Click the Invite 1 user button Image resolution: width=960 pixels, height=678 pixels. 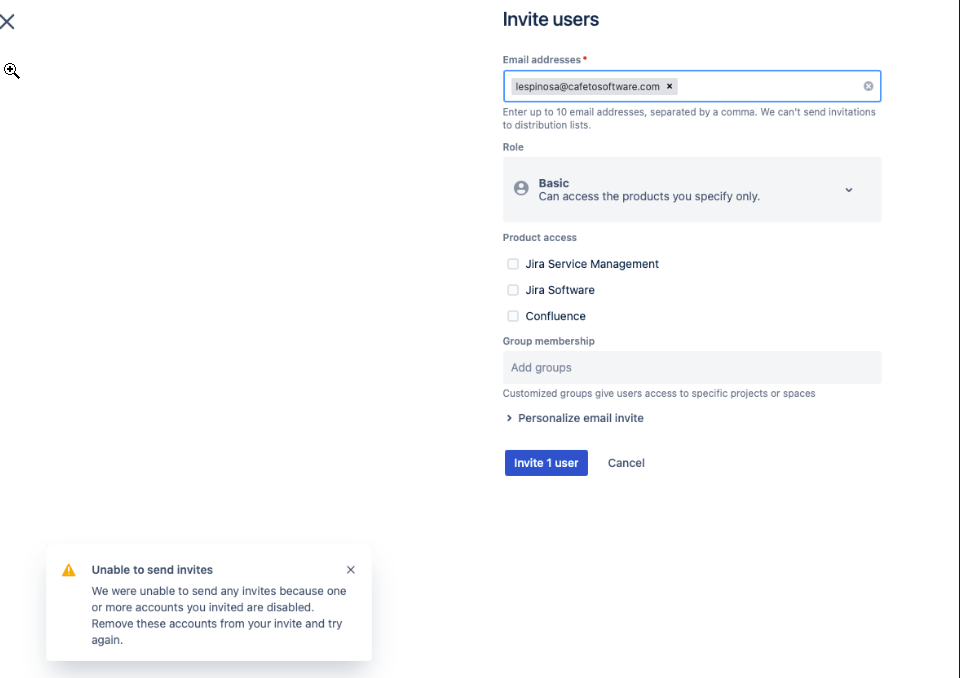pos(546,462)
